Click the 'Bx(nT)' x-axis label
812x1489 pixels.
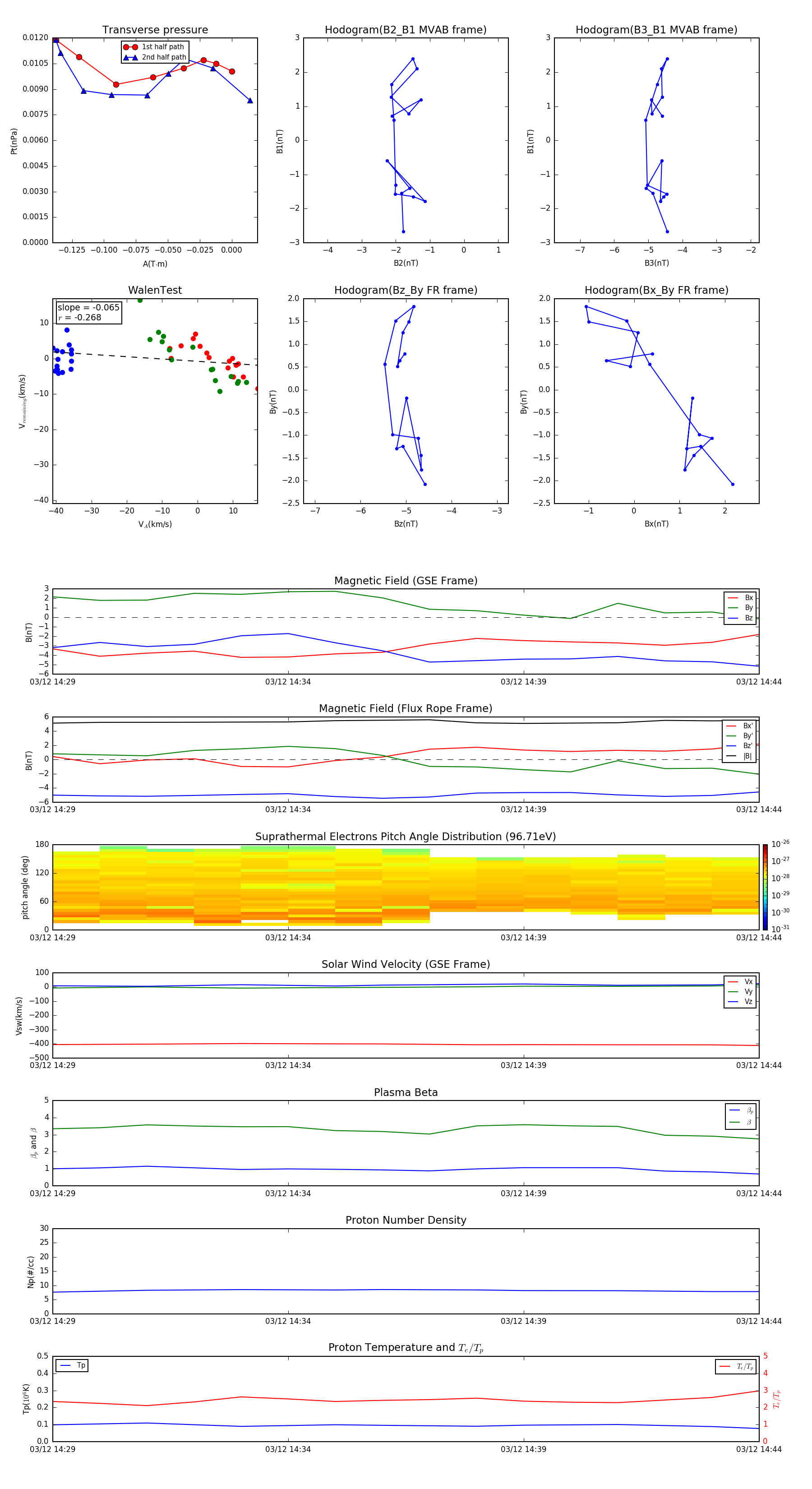656,524
